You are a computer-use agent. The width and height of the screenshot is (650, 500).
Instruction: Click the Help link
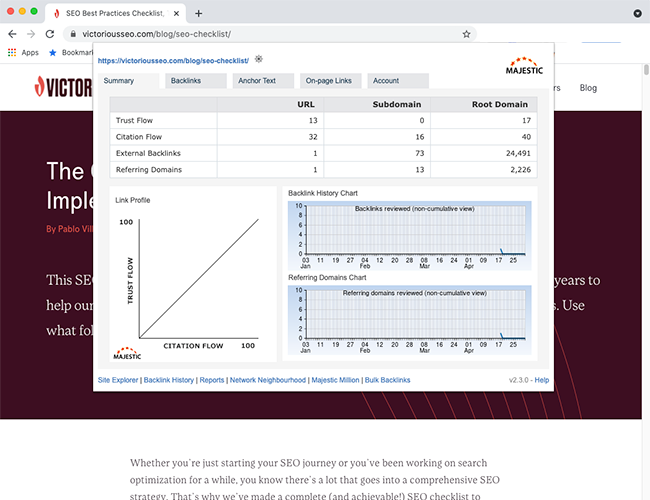(541, 380)
